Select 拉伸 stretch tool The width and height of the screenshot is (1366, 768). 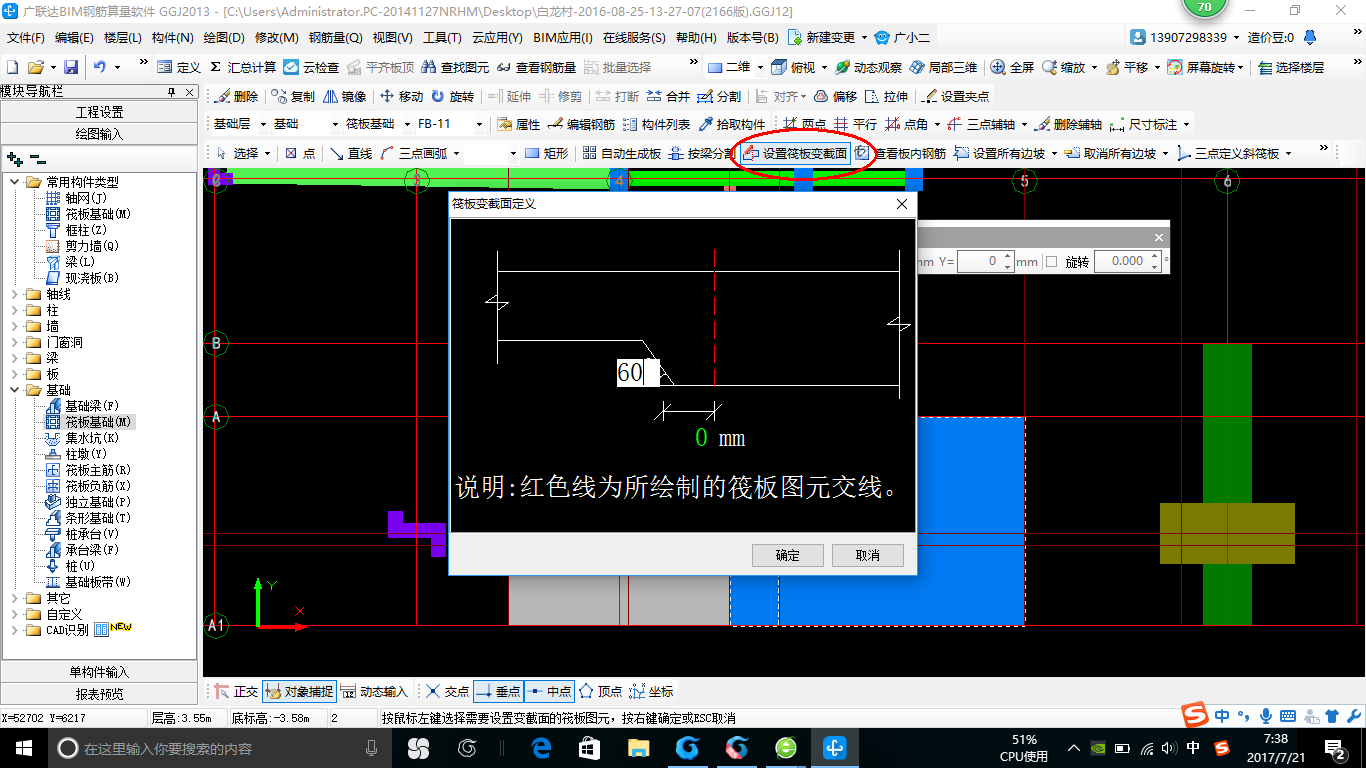pos(887,97)
